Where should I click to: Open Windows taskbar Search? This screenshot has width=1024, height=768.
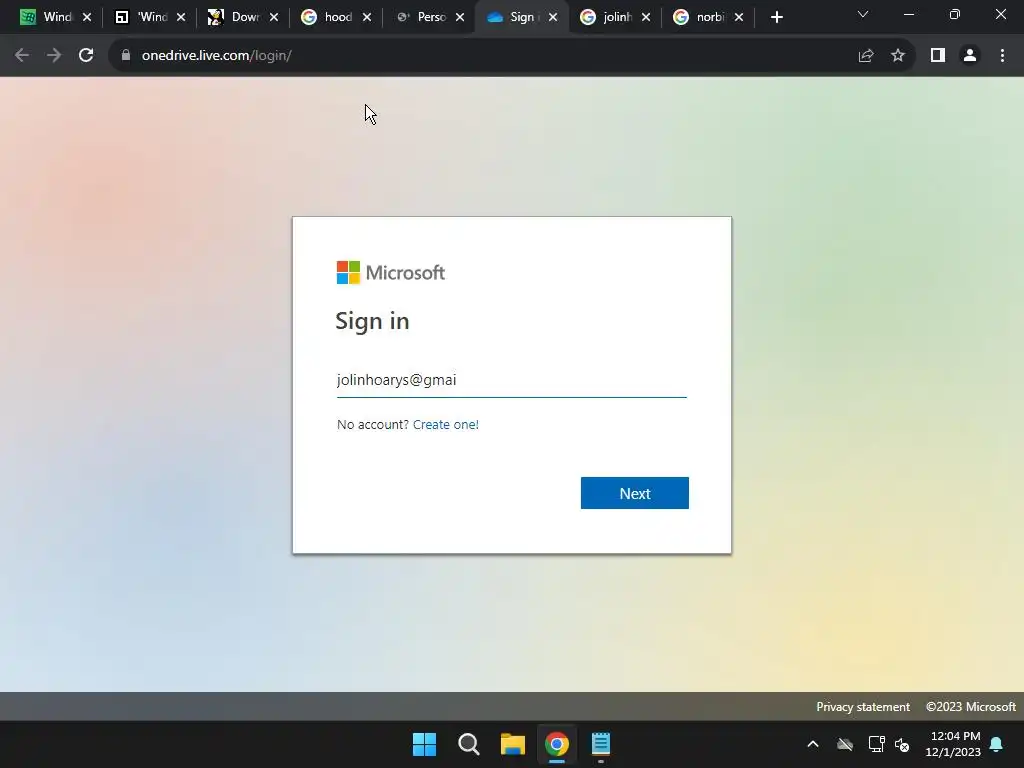point(469,744)
